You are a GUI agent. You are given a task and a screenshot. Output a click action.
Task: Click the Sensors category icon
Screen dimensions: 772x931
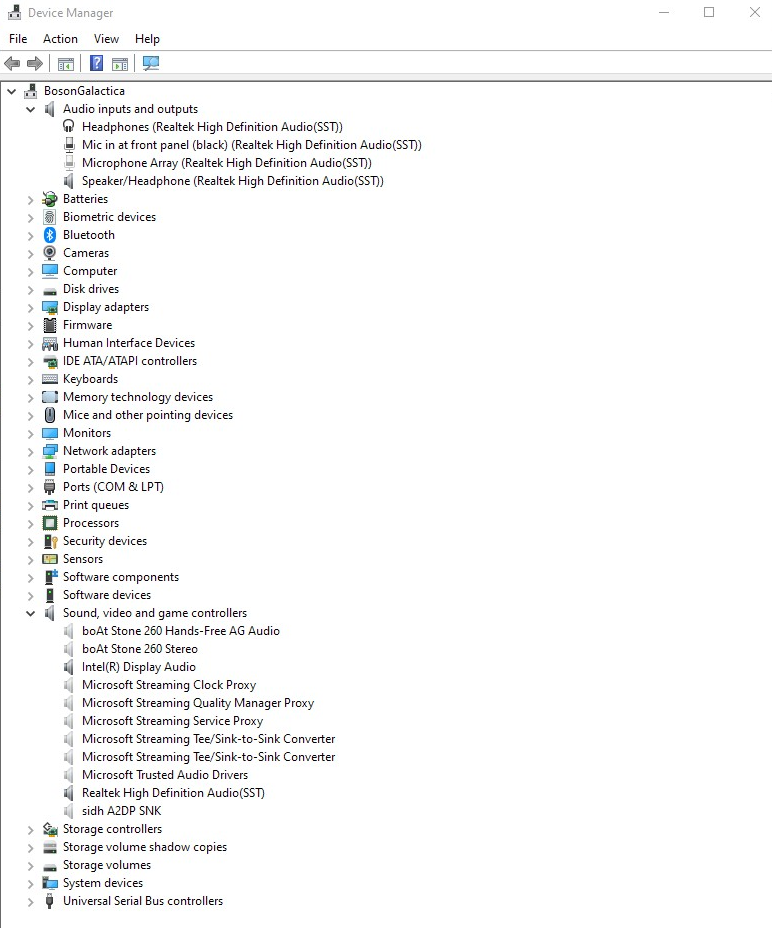[50, 559]
